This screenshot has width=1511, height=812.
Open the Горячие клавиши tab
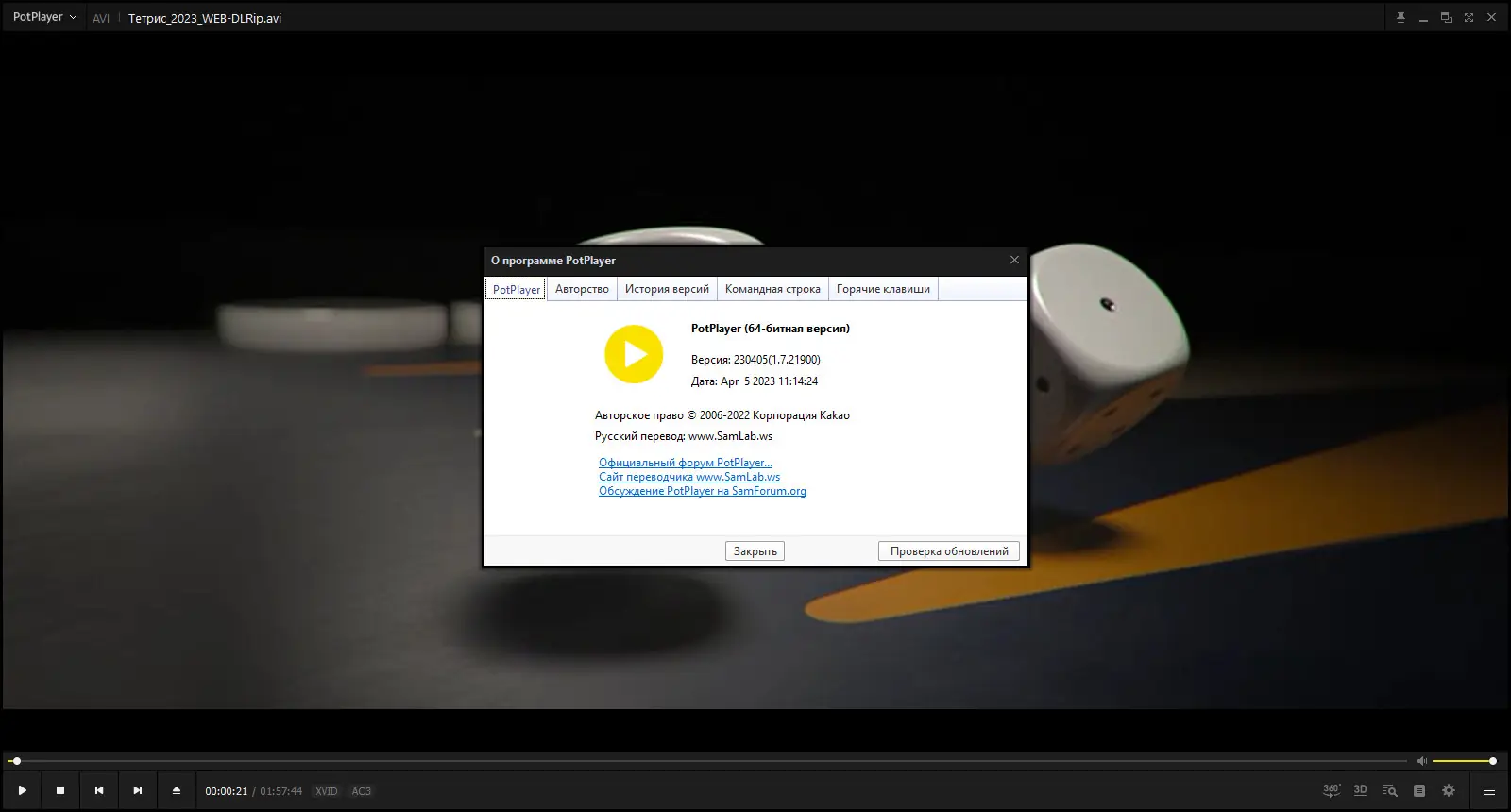tap(883, 289)
